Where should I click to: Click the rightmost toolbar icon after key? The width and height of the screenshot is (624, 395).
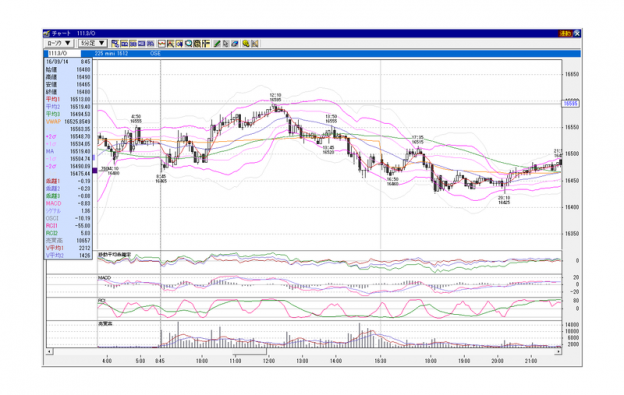(255, 43)
